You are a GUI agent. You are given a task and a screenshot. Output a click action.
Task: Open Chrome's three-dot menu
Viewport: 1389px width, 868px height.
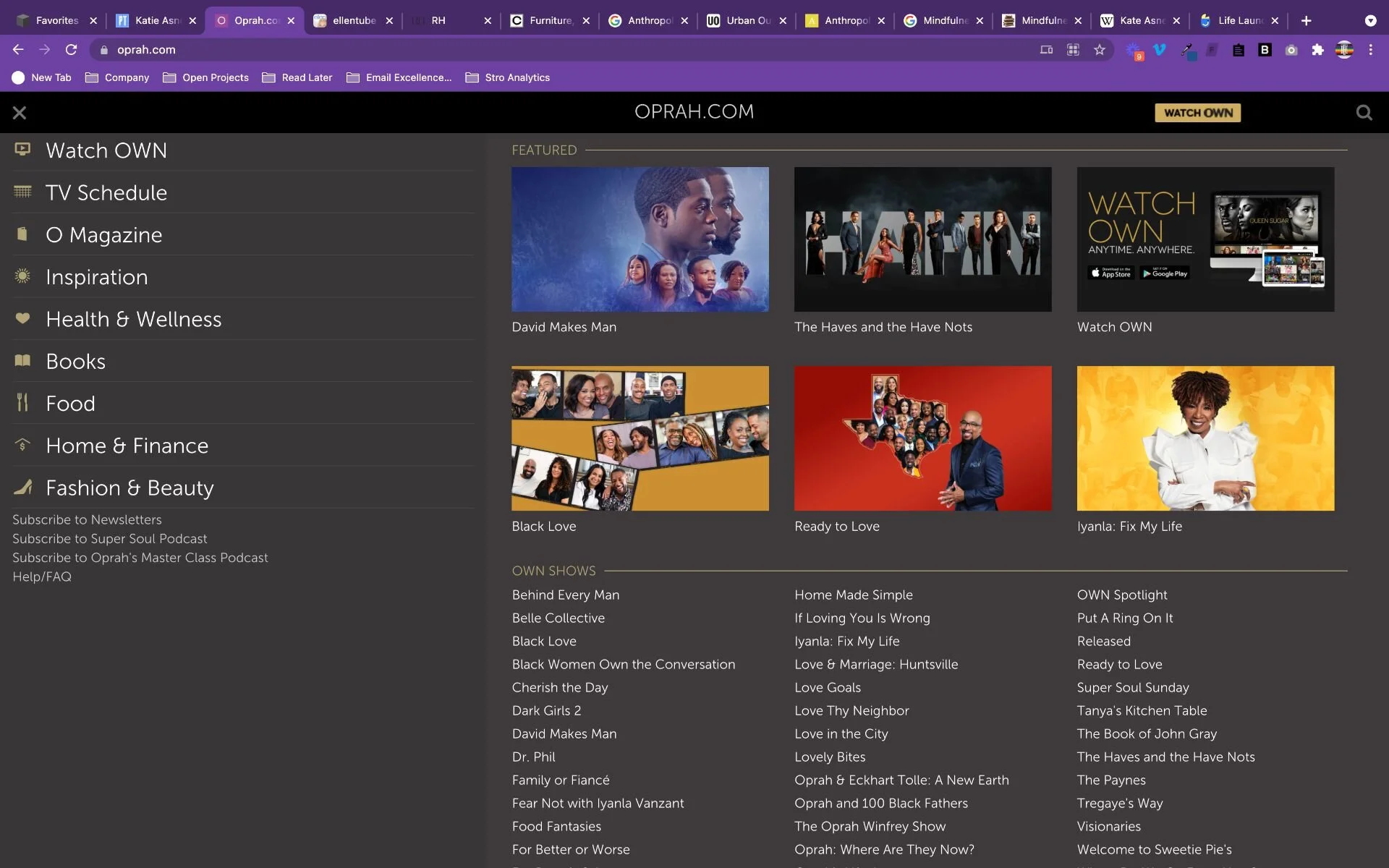[x=1370, y=50]
